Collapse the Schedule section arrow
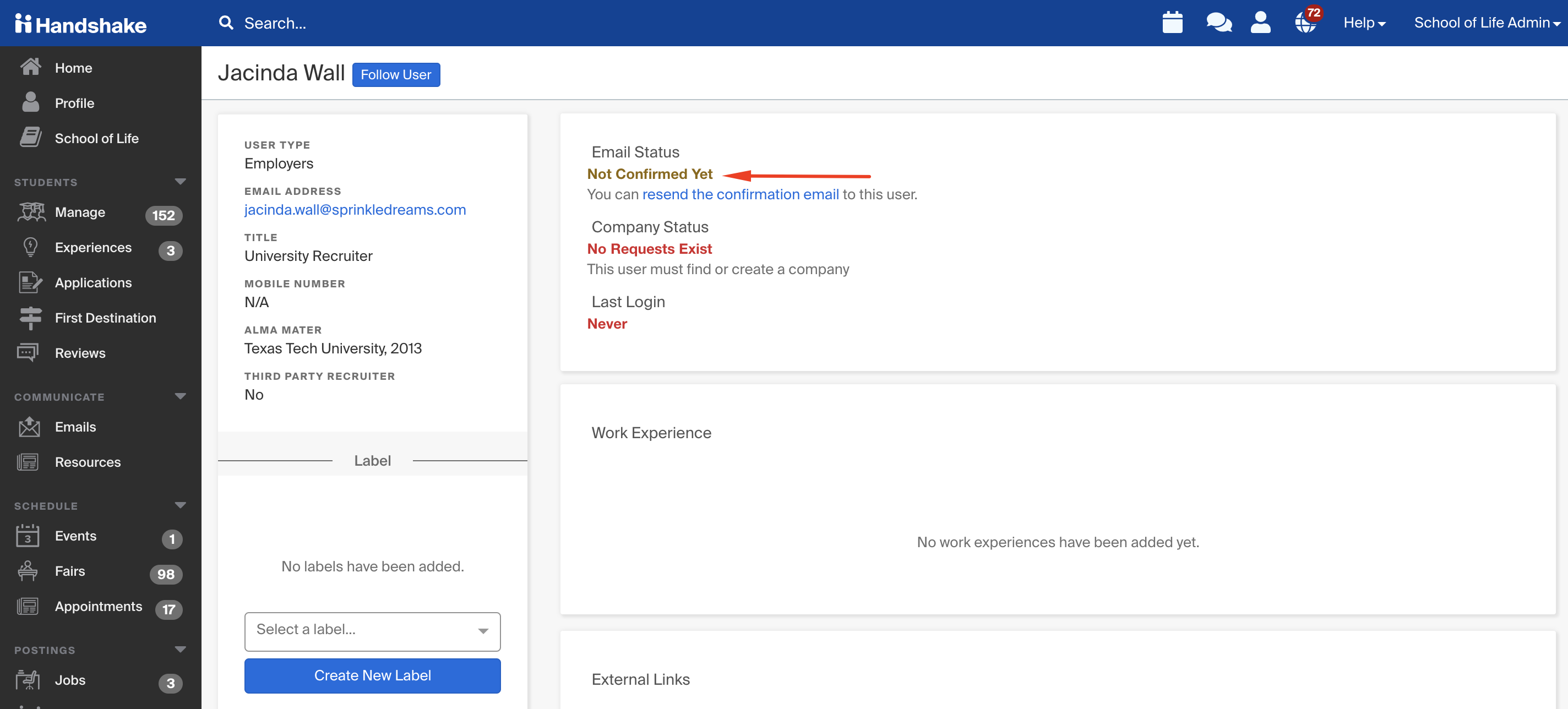The height and width of the screenshot is (709, 1568). point(180,505)
